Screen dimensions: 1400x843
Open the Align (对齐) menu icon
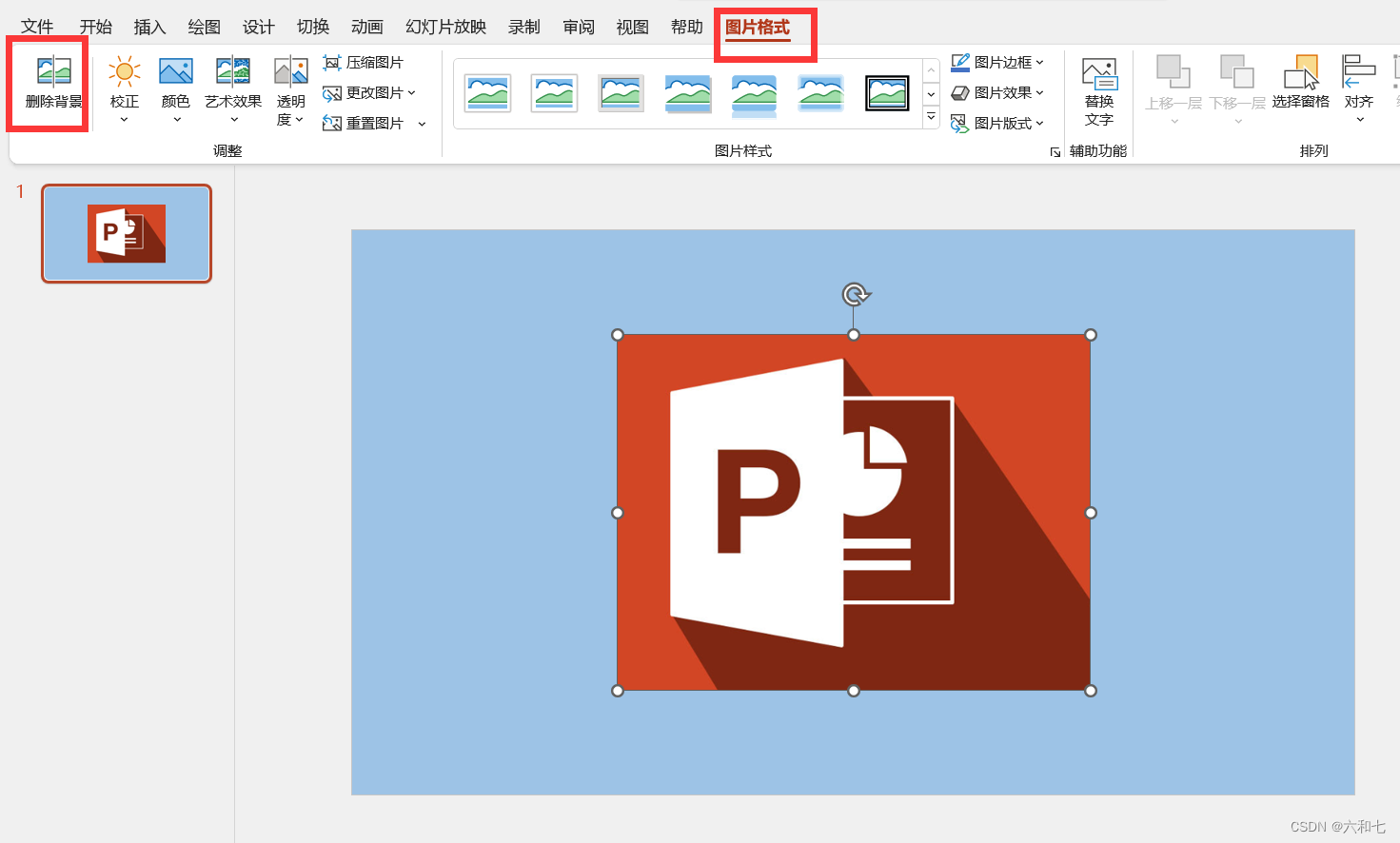(x=1359, y=71)
